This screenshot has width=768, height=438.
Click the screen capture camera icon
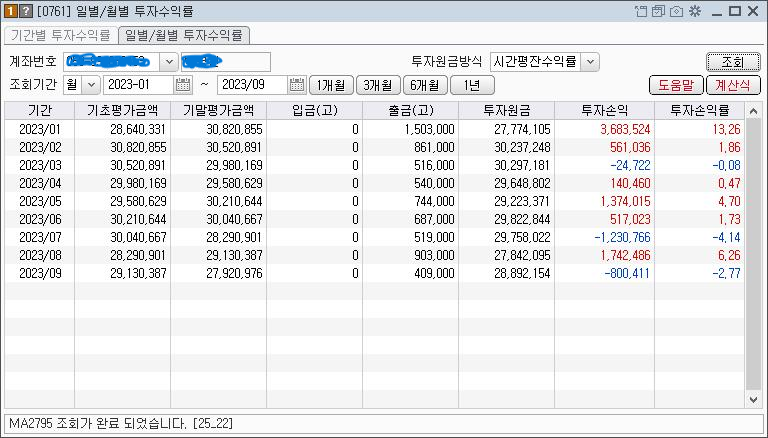coord(677,11)
